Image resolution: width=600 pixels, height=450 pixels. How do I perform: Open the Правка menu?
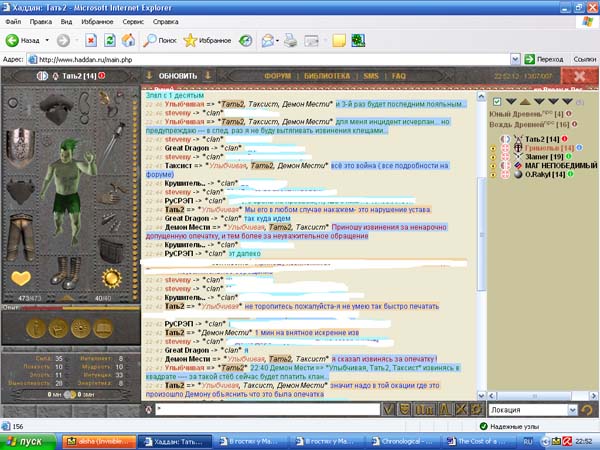click(41, 22)
